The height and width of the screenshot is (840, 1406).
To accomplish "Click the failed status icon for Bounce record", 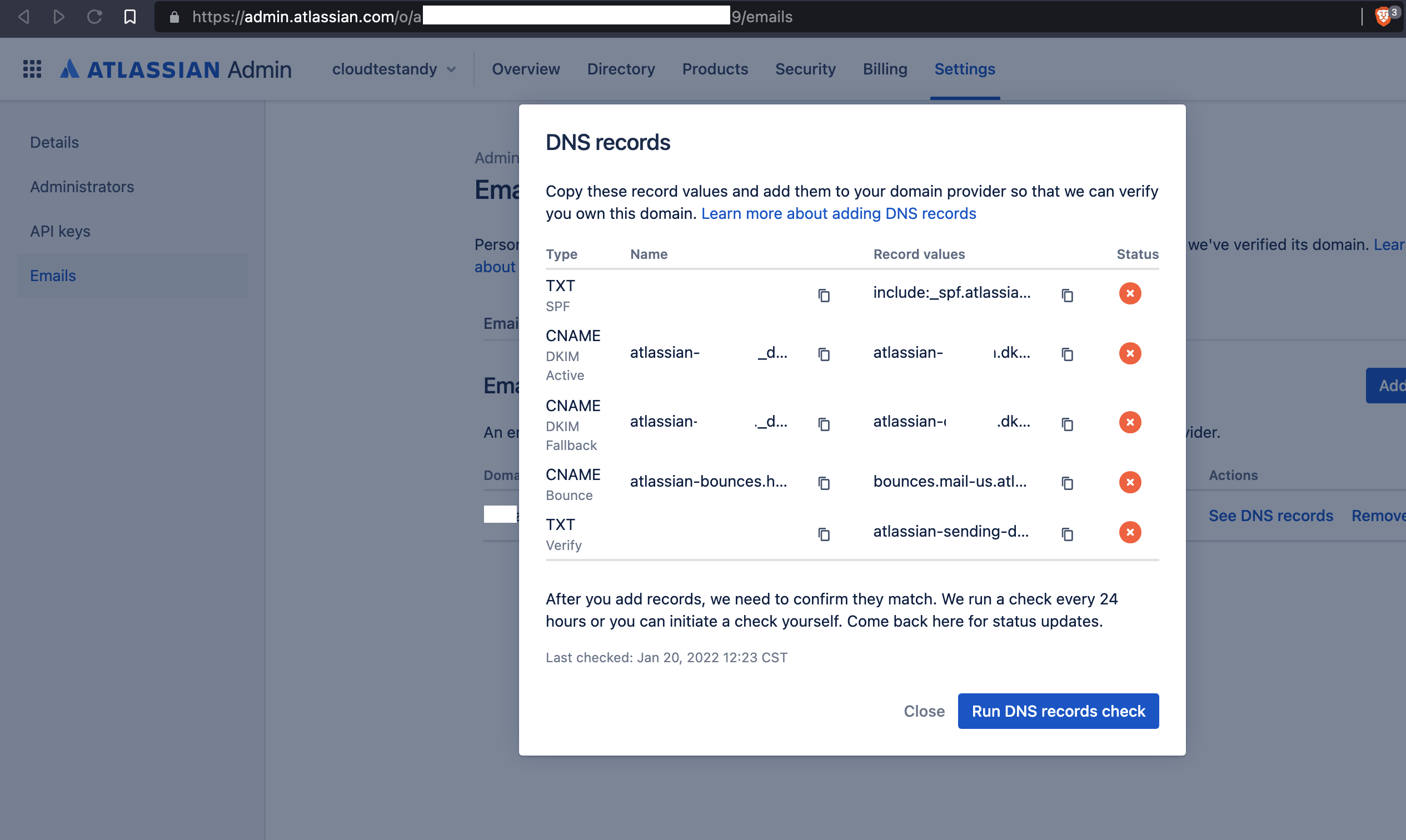I will [1130, 482].
